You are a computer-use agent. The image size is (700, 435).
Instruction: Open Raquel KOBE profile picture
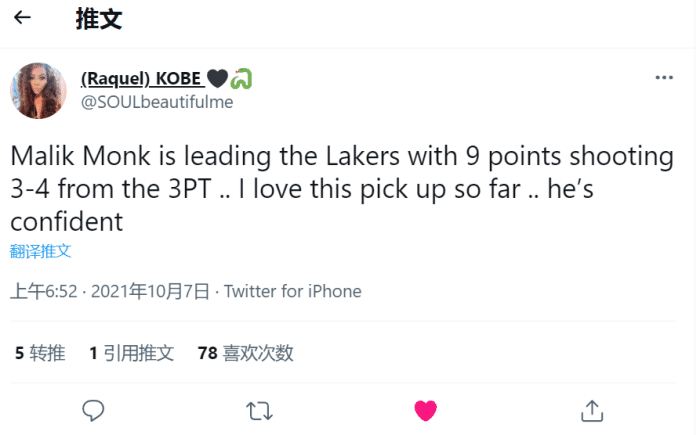click(x=38, y=90)
